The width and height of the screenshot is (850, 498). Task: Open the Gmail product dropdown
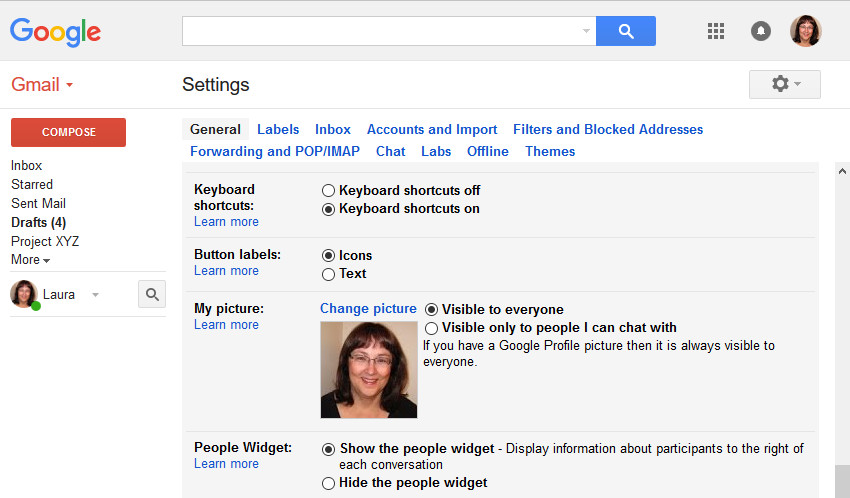(x=42, y=85)
